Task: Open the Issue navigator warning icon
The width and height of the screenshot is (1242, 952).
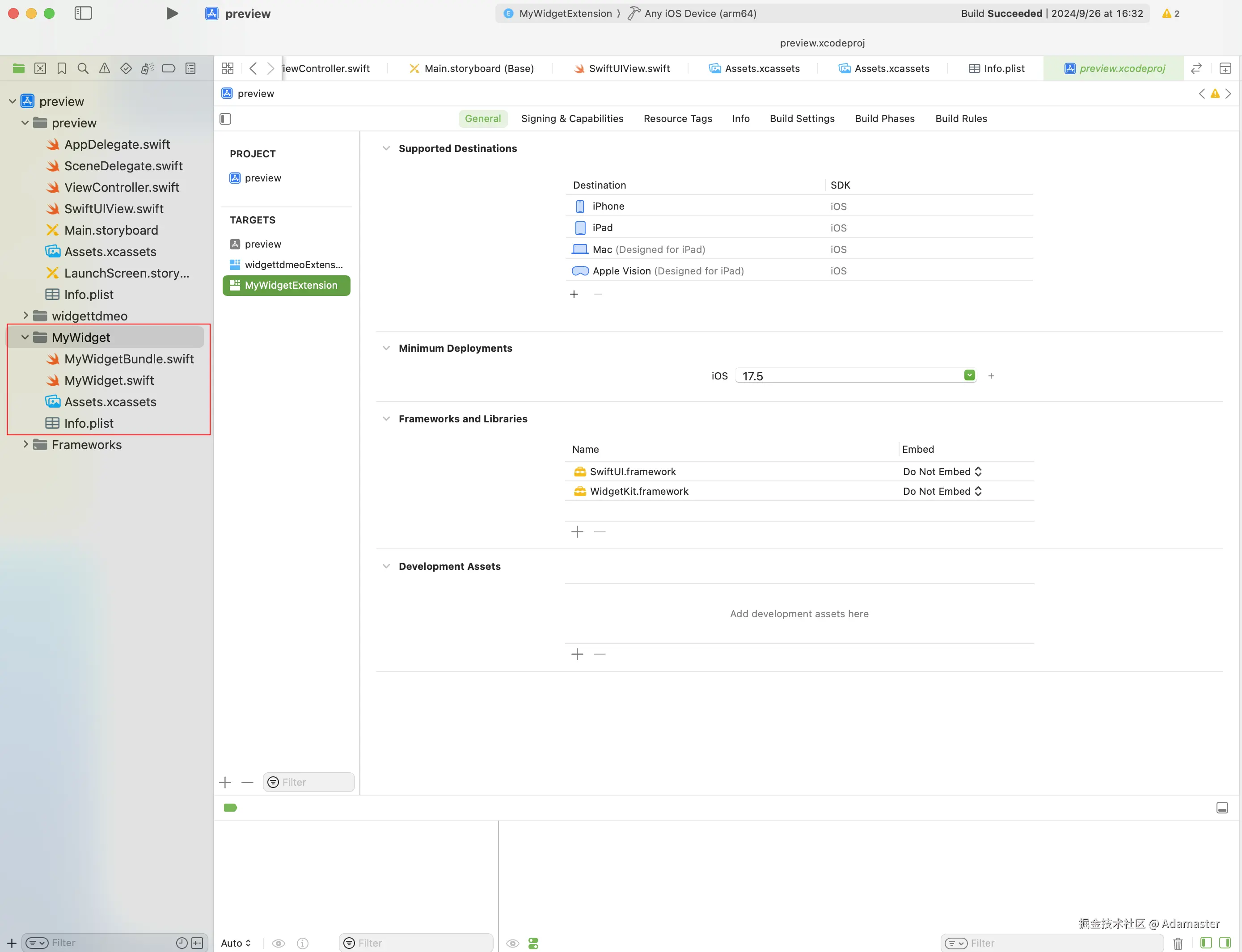Action: pyautogui.click(x=104, y=68)
